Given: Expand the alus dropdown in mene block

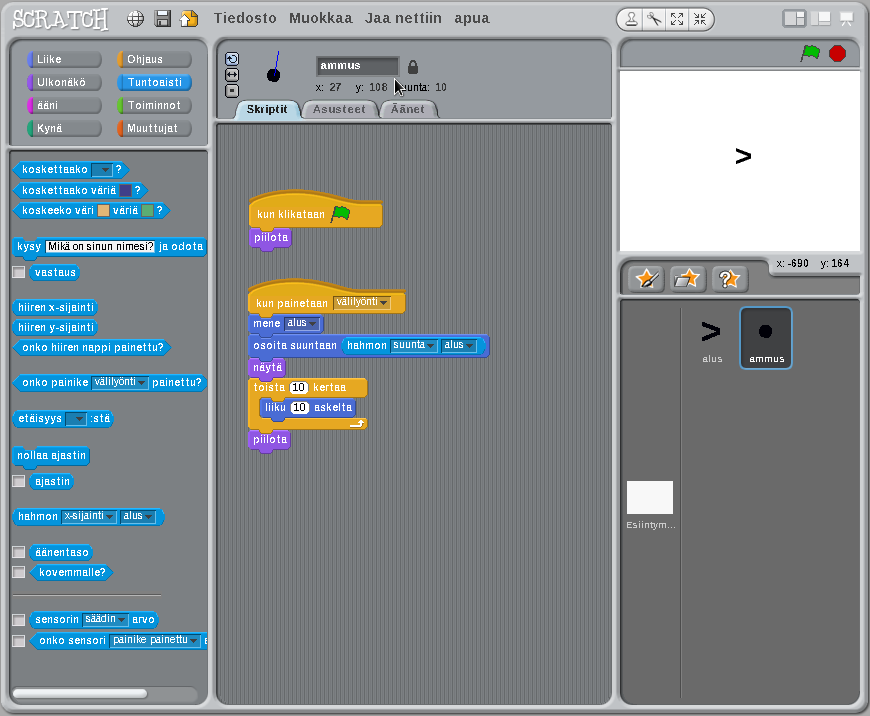Looking at the screenshot, I should (x=313, y=324).
